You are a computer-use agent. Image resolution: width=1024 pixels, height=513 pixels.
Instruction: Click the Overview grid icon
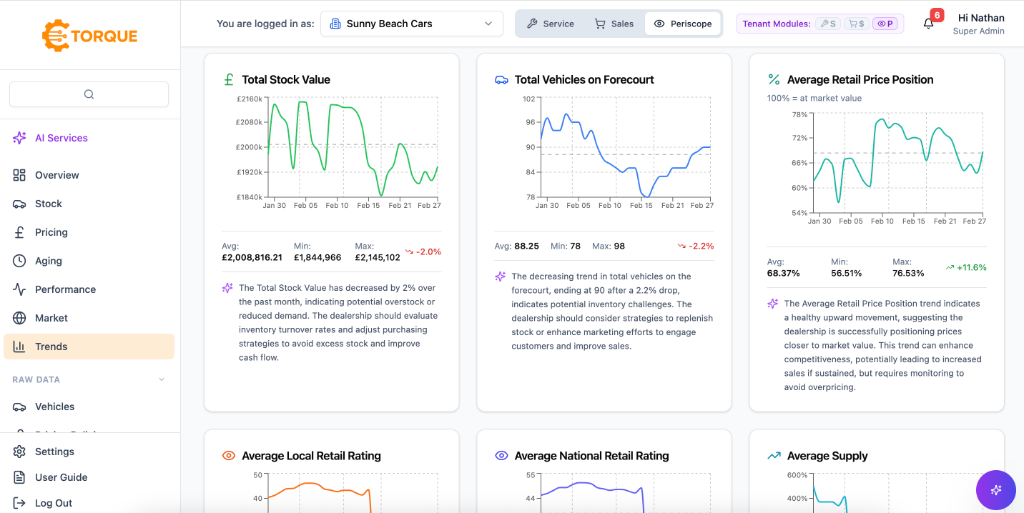pos(19,175)
